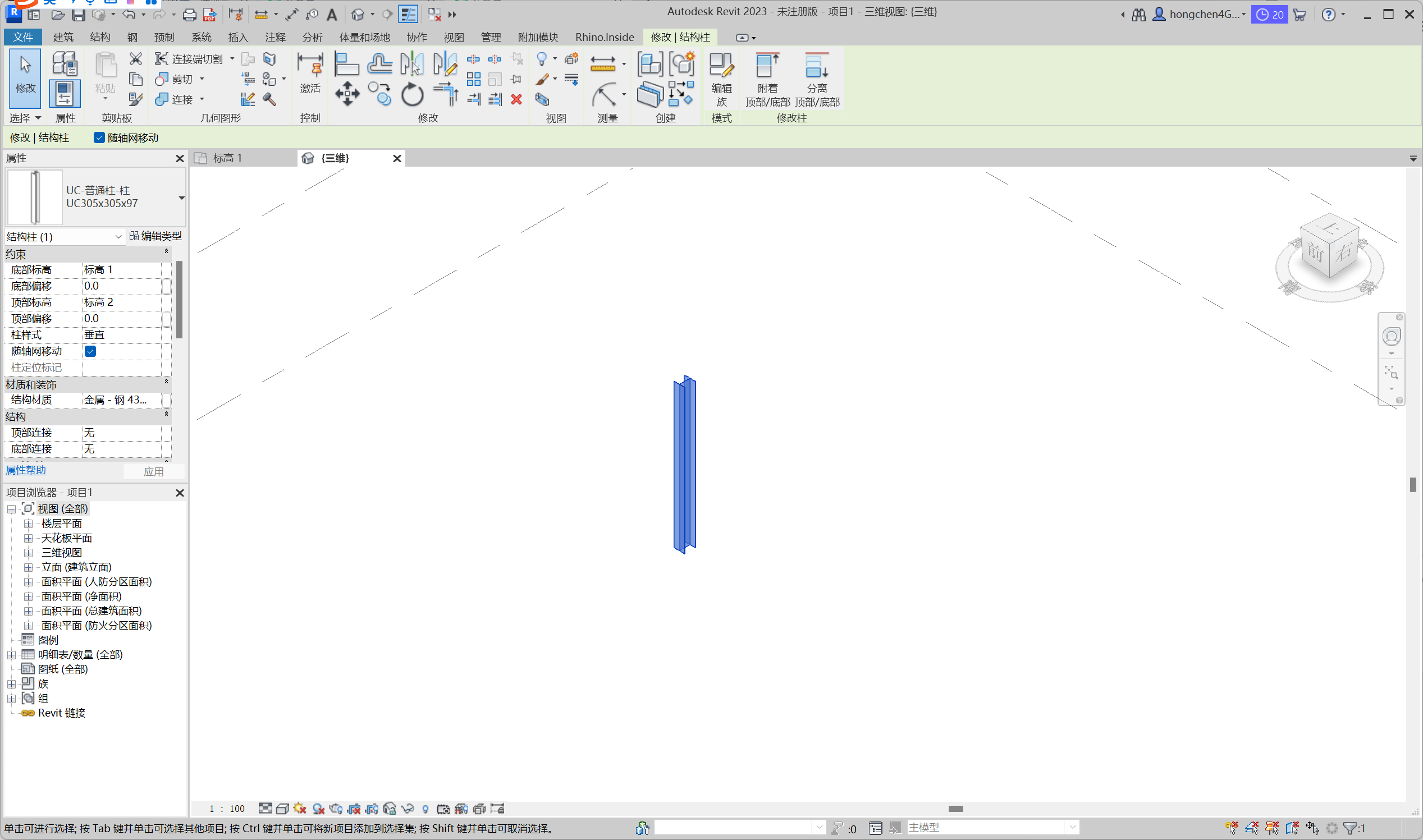
Task: Expand the 楼层平面 tree node
Action: 28,524
